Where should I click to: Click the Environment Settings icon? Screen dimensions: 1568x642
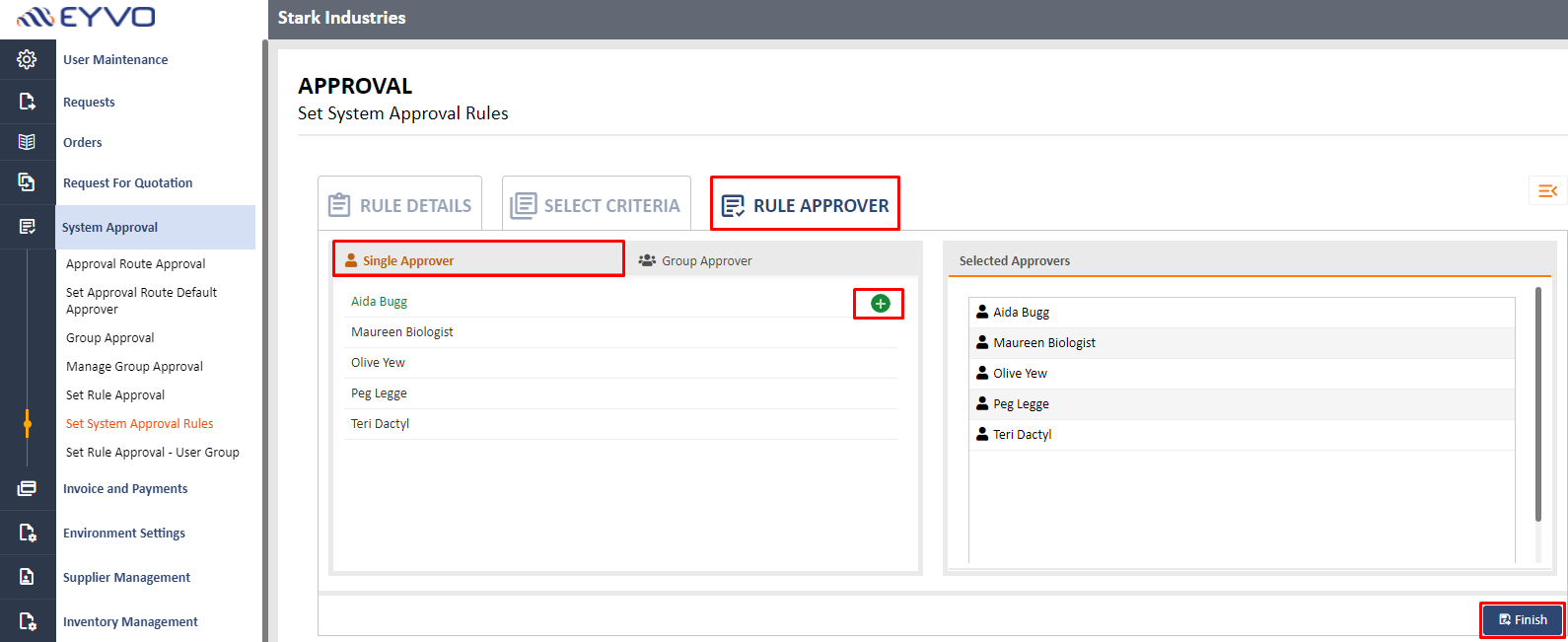pos(27,533)
